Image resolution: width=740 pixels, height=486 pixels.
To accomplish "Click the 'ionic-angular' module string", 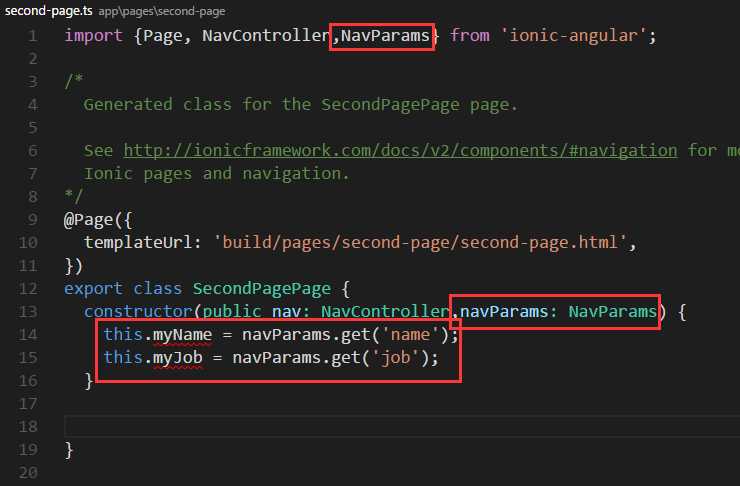I will click(573, 36).
